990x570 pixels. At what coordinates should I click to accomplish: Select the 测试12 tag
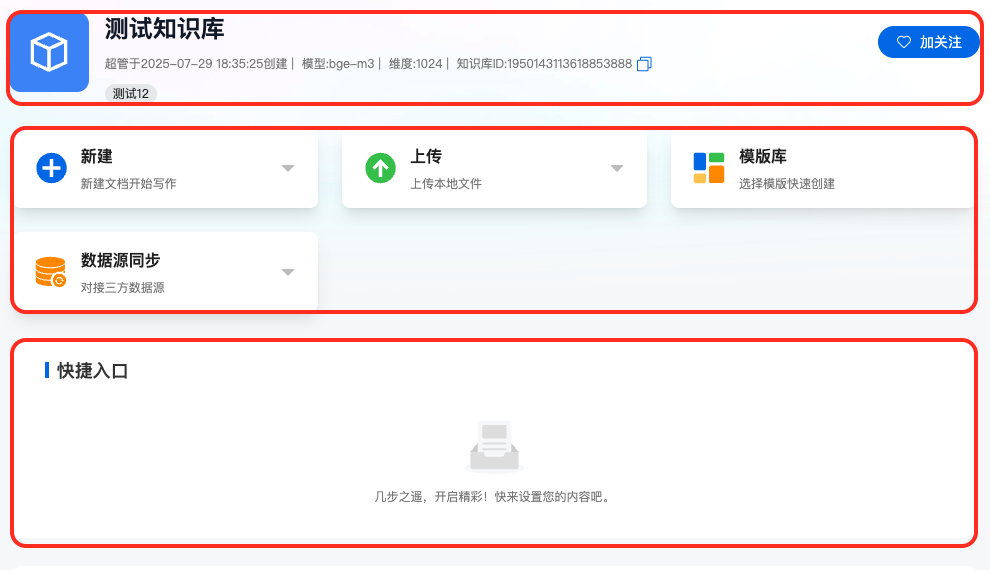coord(131,94)
